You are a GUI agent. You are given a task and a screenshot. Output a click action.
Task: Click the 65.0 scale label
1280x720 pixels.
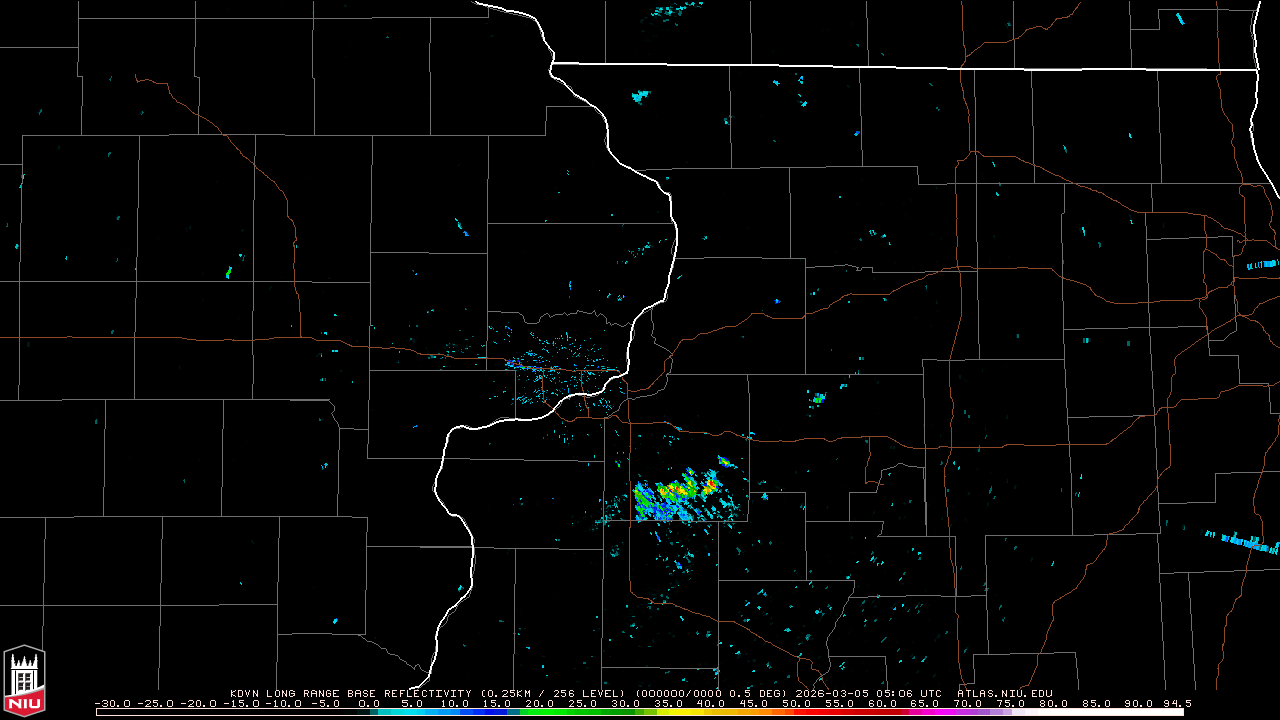tap(925, 703)
